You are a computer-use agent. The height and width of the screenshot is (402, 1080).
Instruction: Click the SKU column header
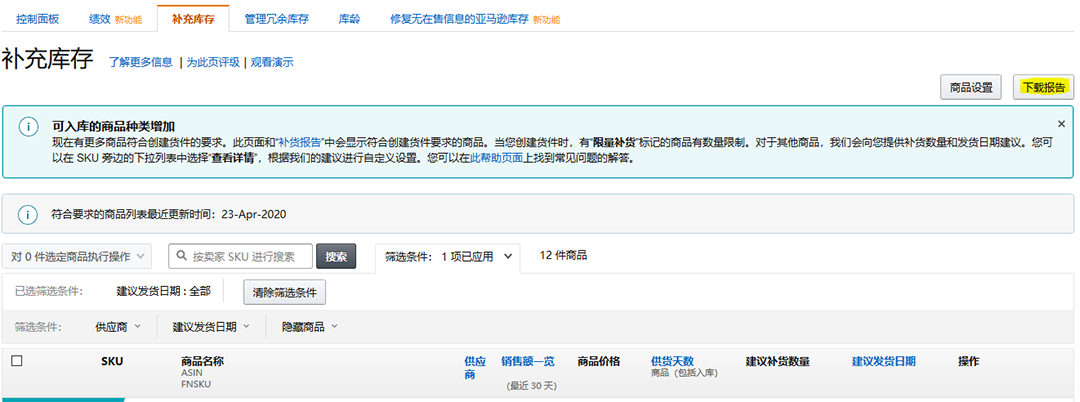coord(112,361)
